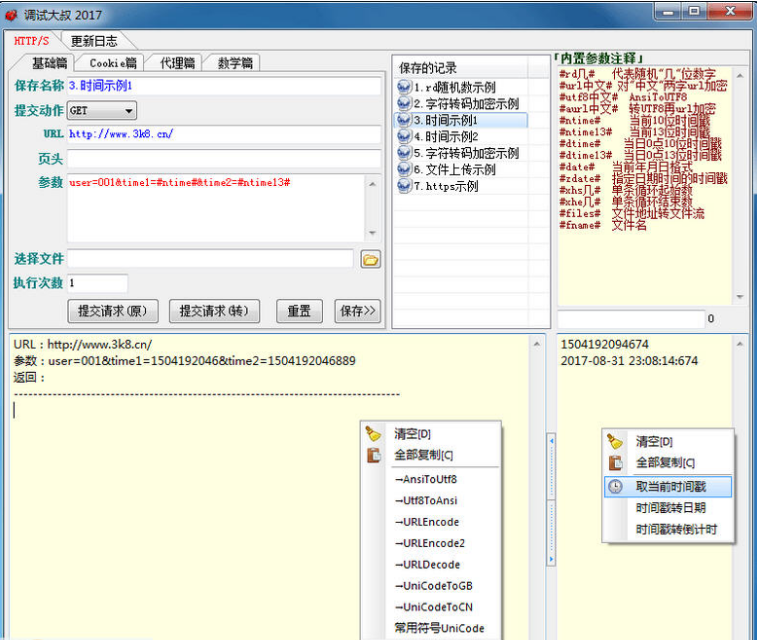
Task: Choose →URLEncode from context menu
Action: (x=426, y=522)
